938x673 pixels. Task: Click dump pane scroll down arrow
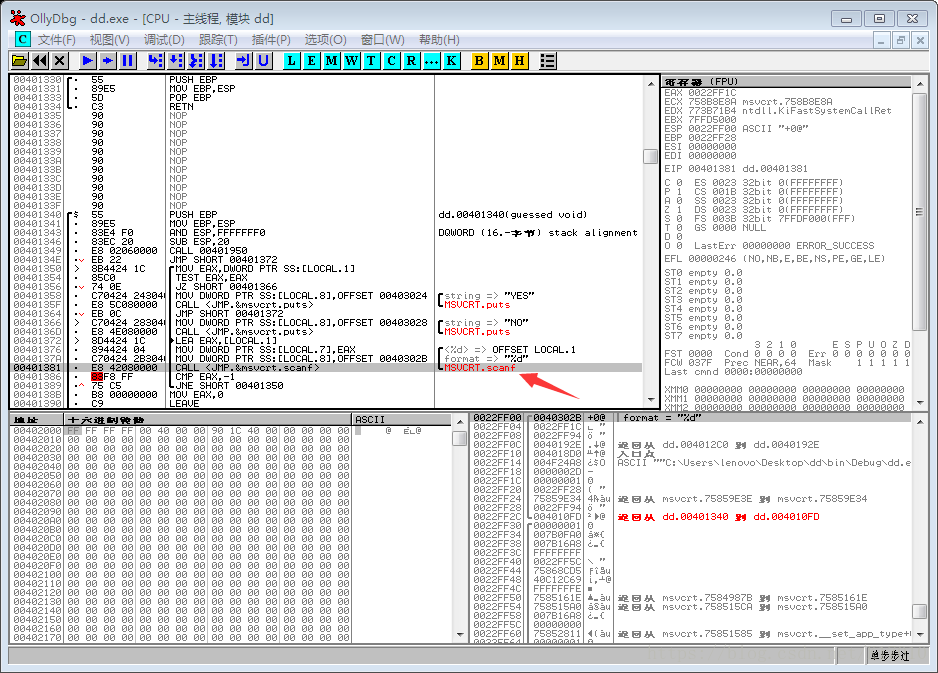pos(459,634)
